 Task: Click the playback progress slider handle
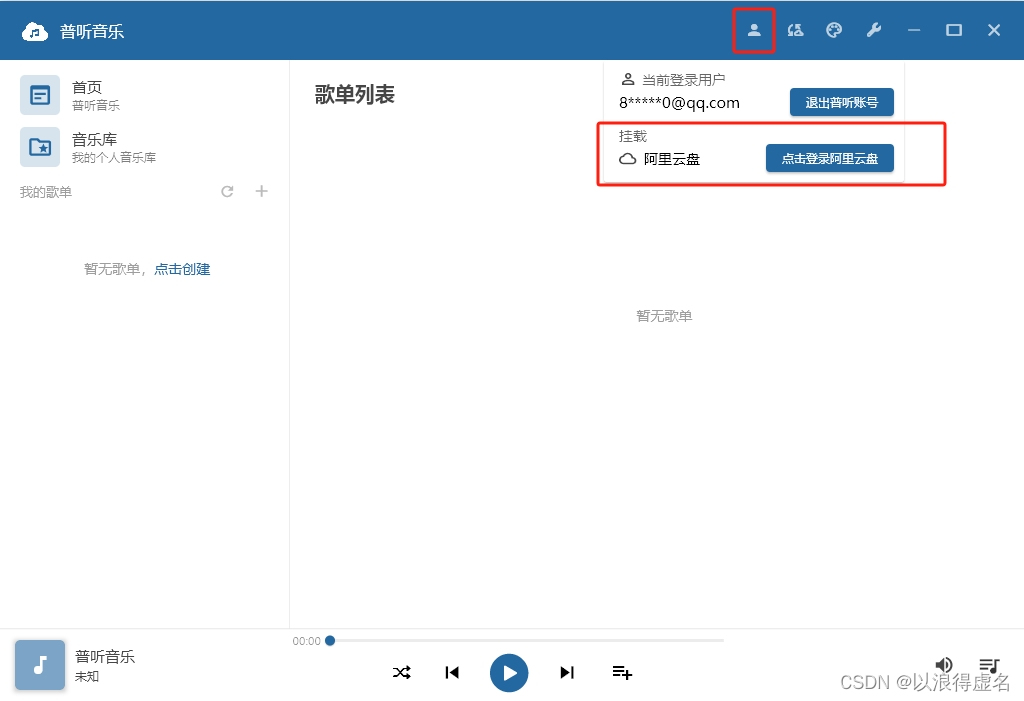coord(330,641)
